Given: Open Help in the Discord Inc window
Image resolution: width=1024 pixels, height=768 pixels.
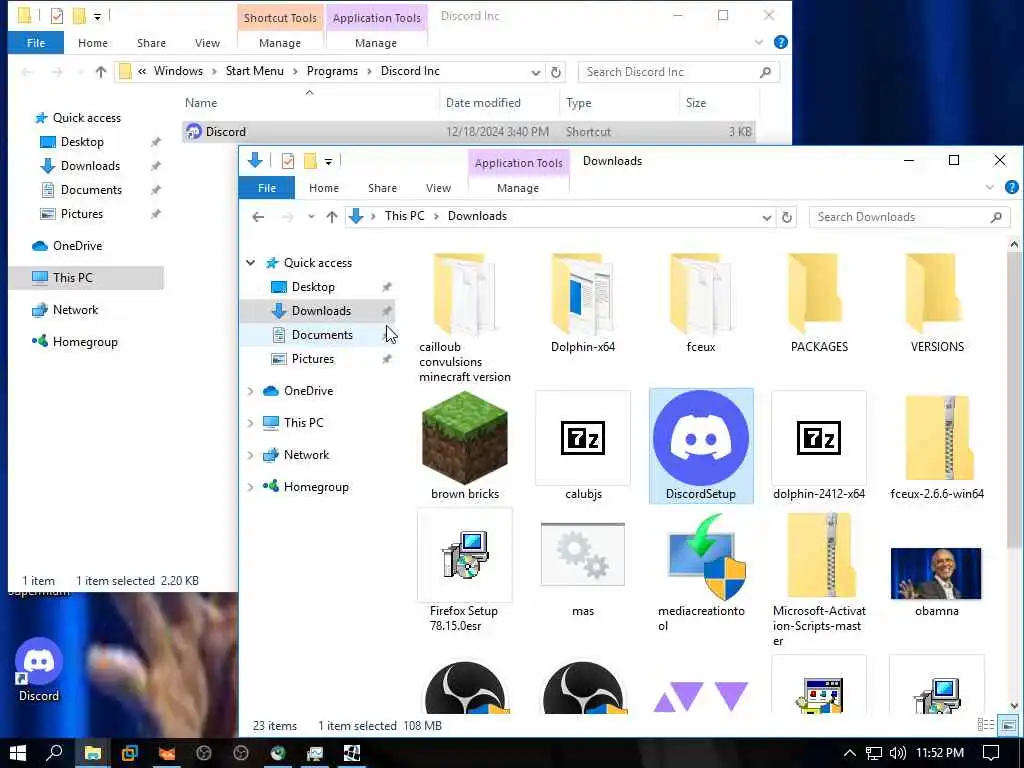Looking at the screenshot, I should [780, 42].
